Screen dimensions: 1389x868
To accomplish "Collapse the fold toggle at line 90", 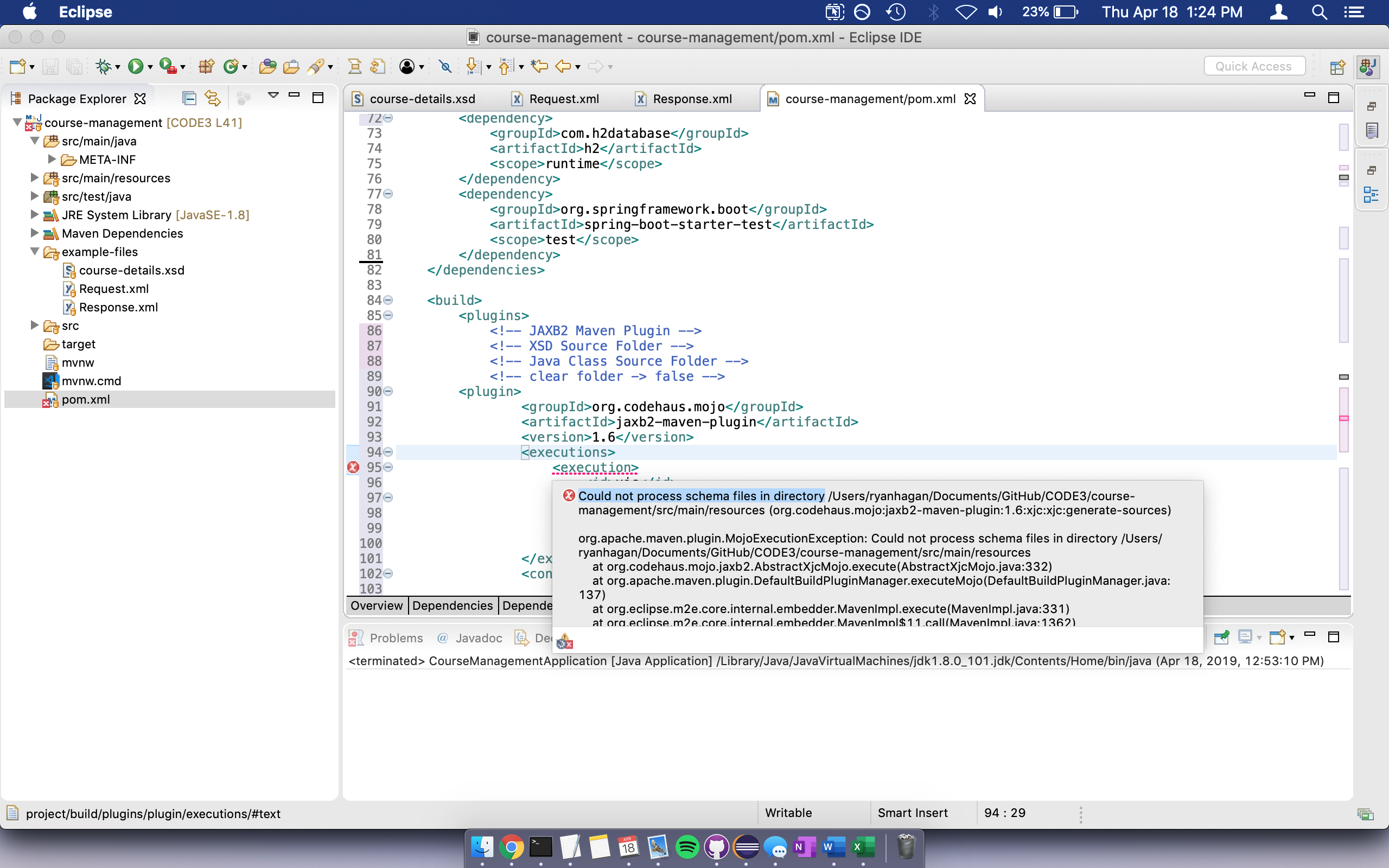I will 388,392.
